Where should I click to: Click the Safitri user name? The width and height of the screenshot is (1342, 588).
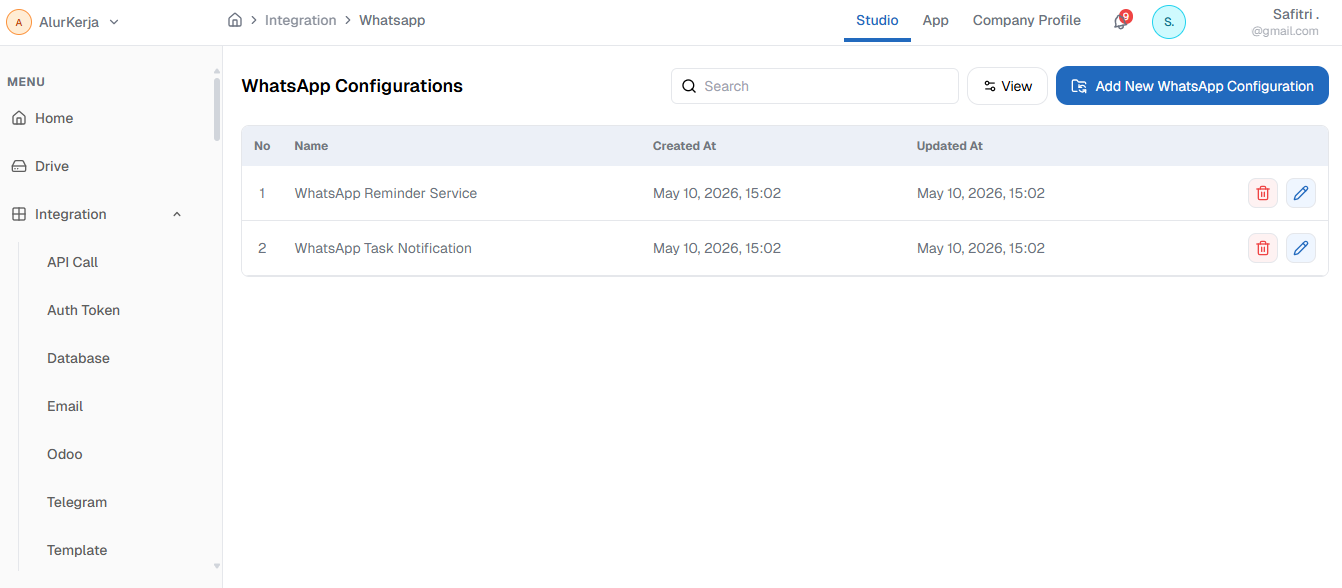1295,14
